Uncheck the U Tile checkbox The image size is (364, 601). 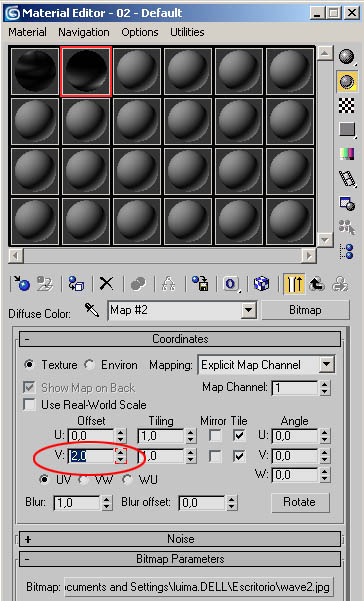(239, 435)
